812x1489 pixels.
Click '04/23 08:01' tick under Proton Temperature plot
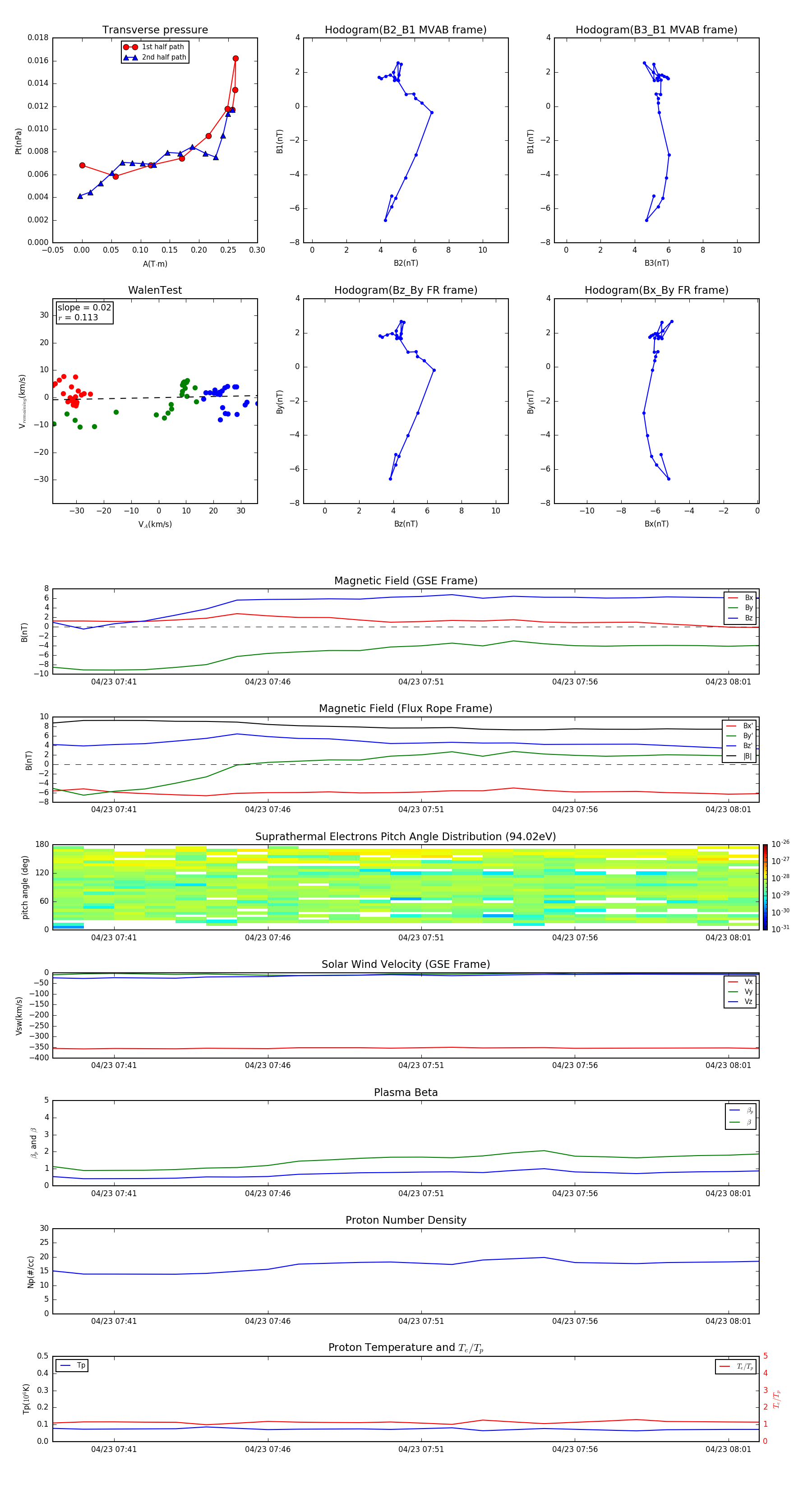click(728, 1449)
